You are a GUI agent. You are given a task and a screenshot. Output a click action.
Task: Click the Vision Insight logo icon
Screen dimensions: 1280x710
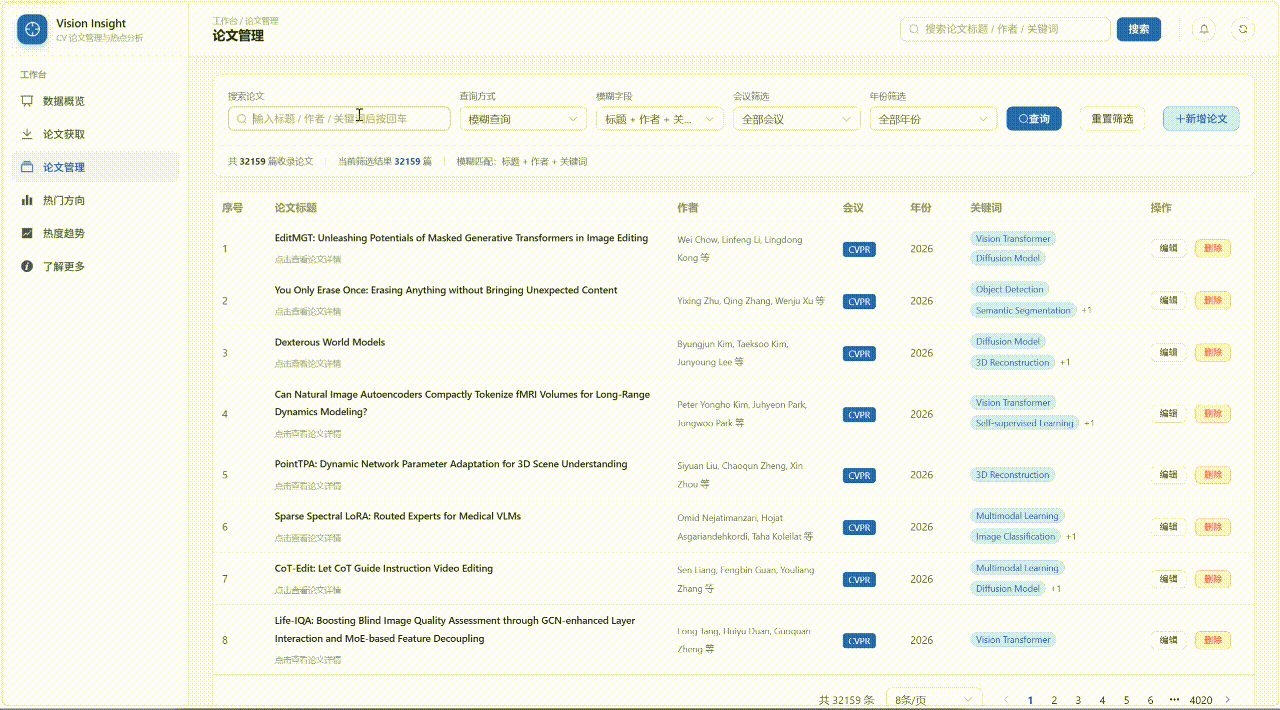(32, 30)
